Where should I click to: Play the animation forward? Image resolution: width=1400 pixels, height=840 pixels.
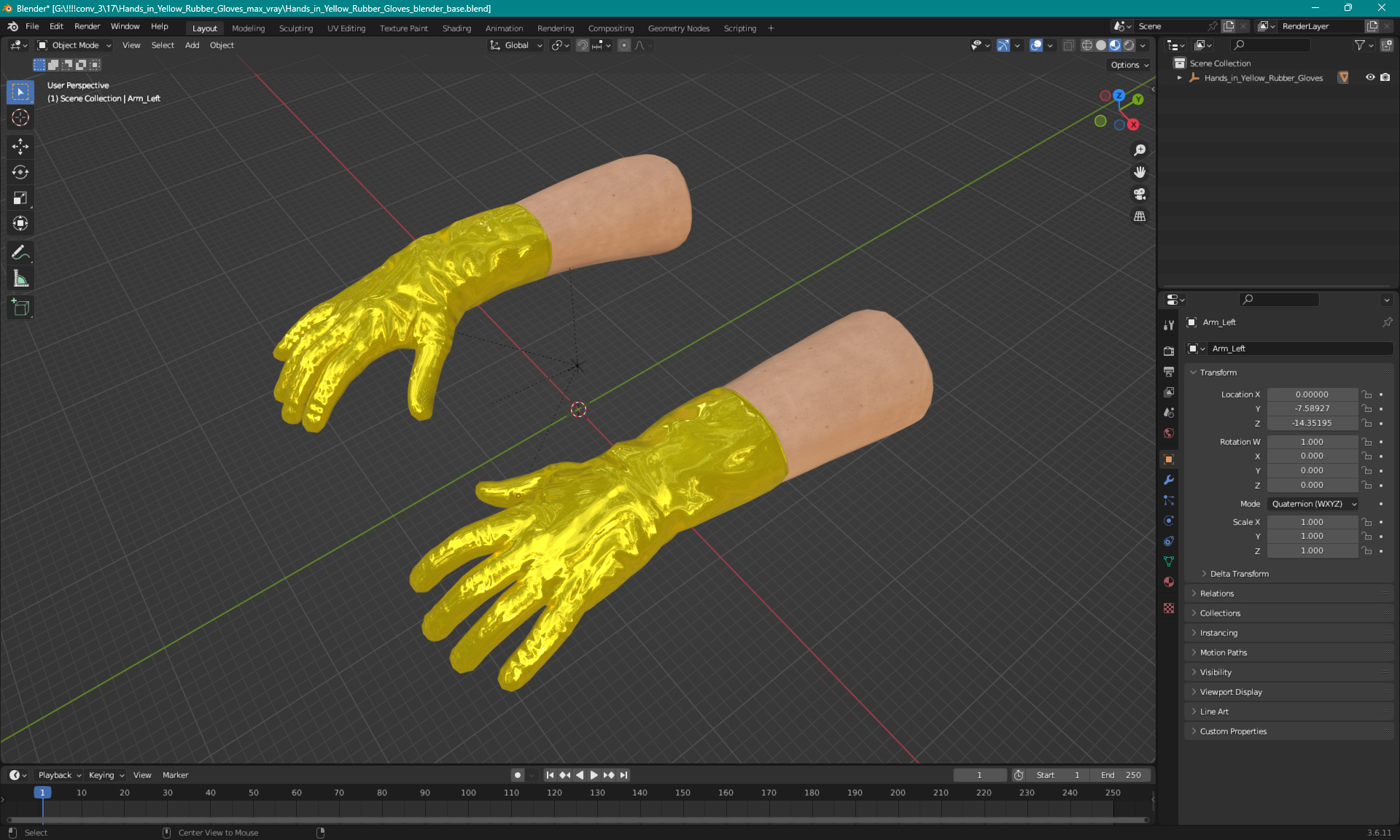(594, 775)
